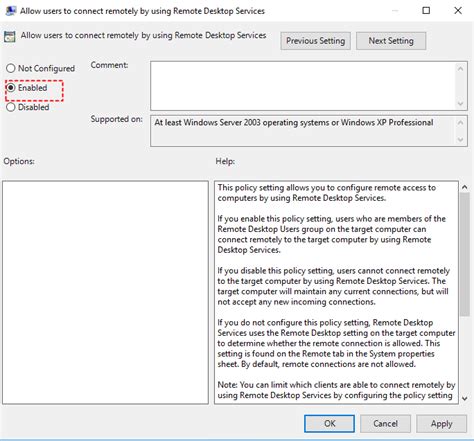Click the Cancel button
The image size is (474, 441).
[x=385, y=424]
